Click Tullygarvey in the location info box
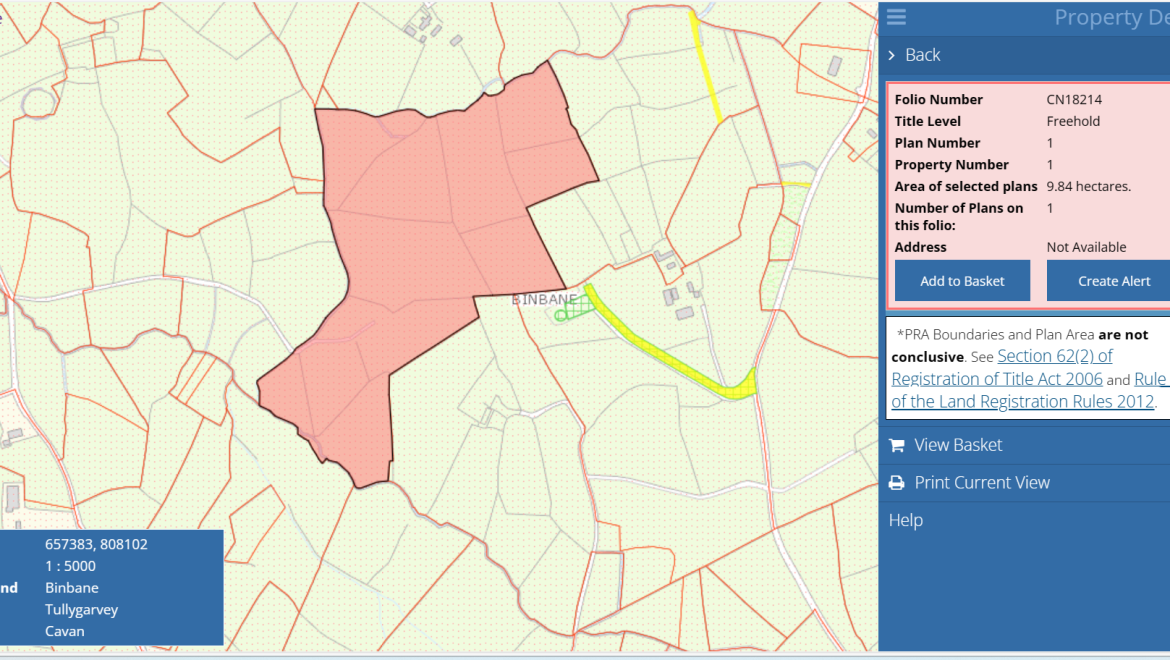Screen dimensions: 1170x660 (x=80, y=609)
